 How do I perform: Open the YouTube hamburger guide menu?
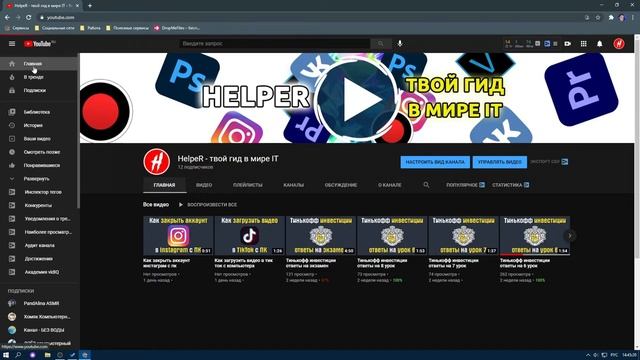click(x=12, y=44)
